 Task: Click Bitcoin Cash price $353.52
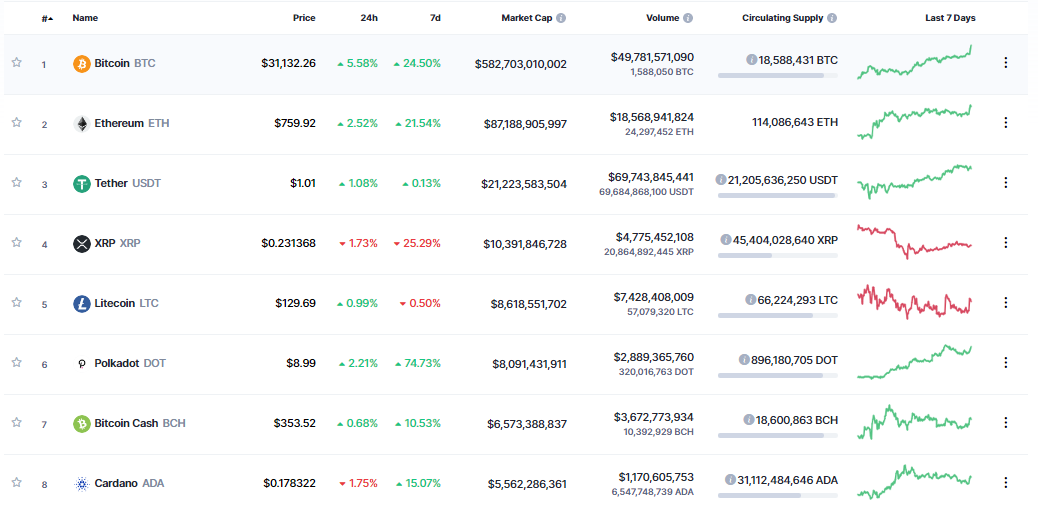click(295, 423)
